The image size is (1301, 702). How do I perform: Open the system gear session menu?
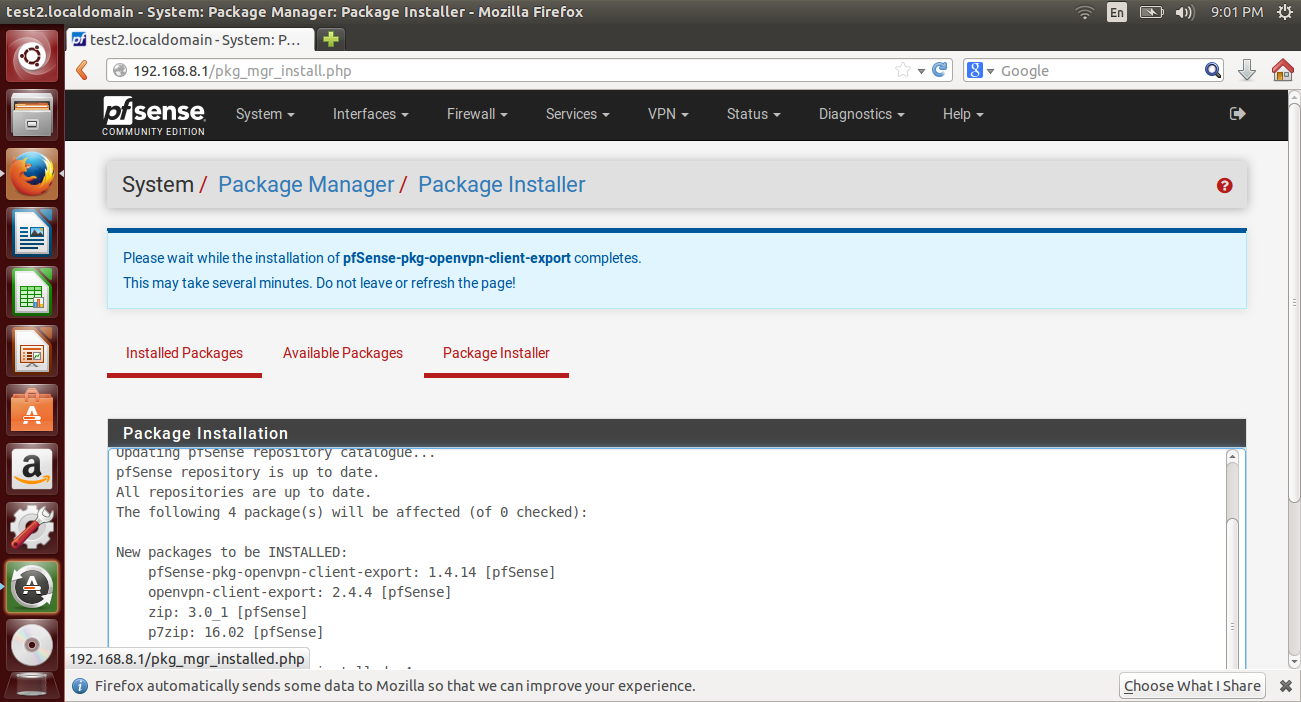[x=1285, y=12]
